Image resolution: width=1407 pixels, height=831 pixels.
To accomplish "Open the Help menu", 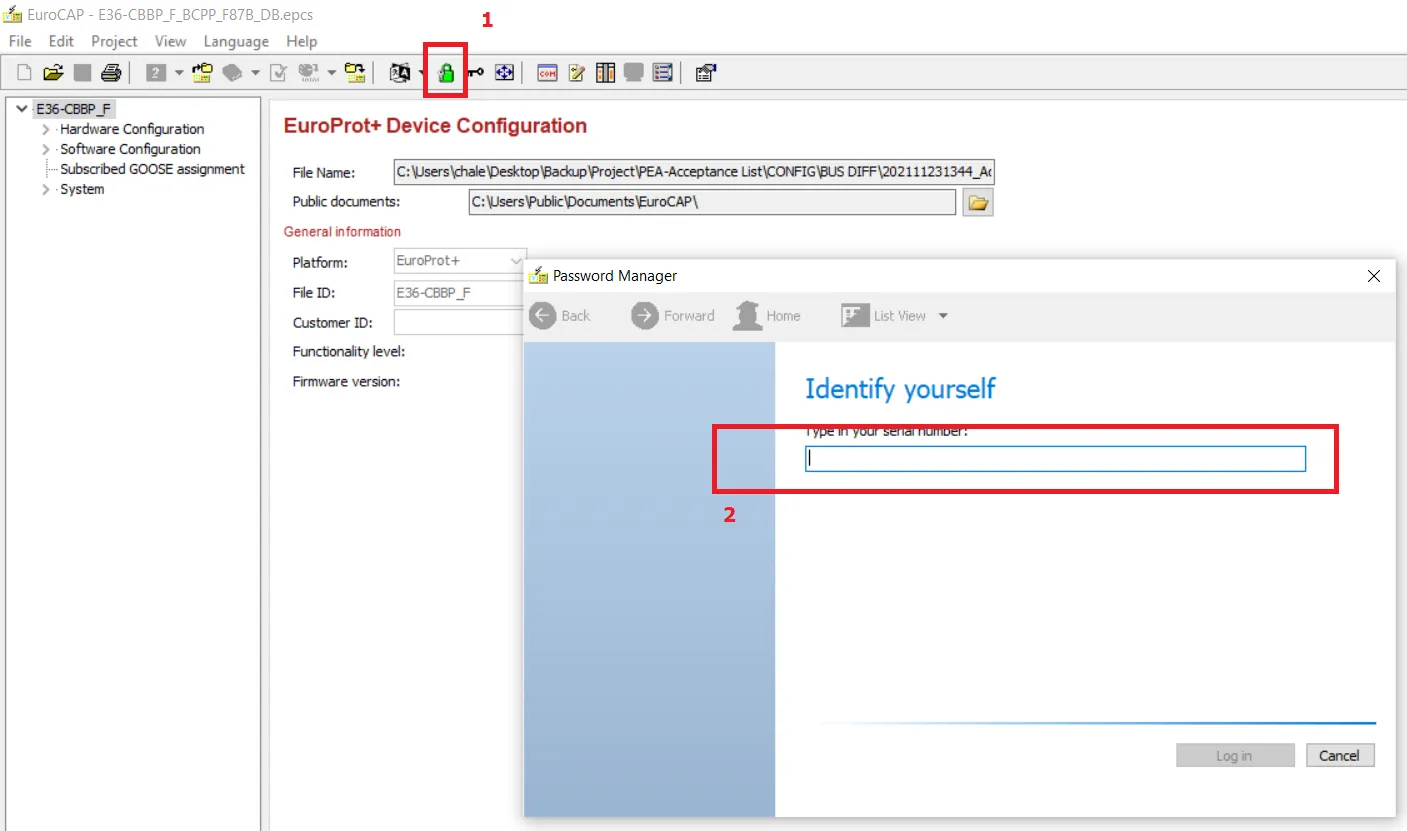I will [301, 41].
